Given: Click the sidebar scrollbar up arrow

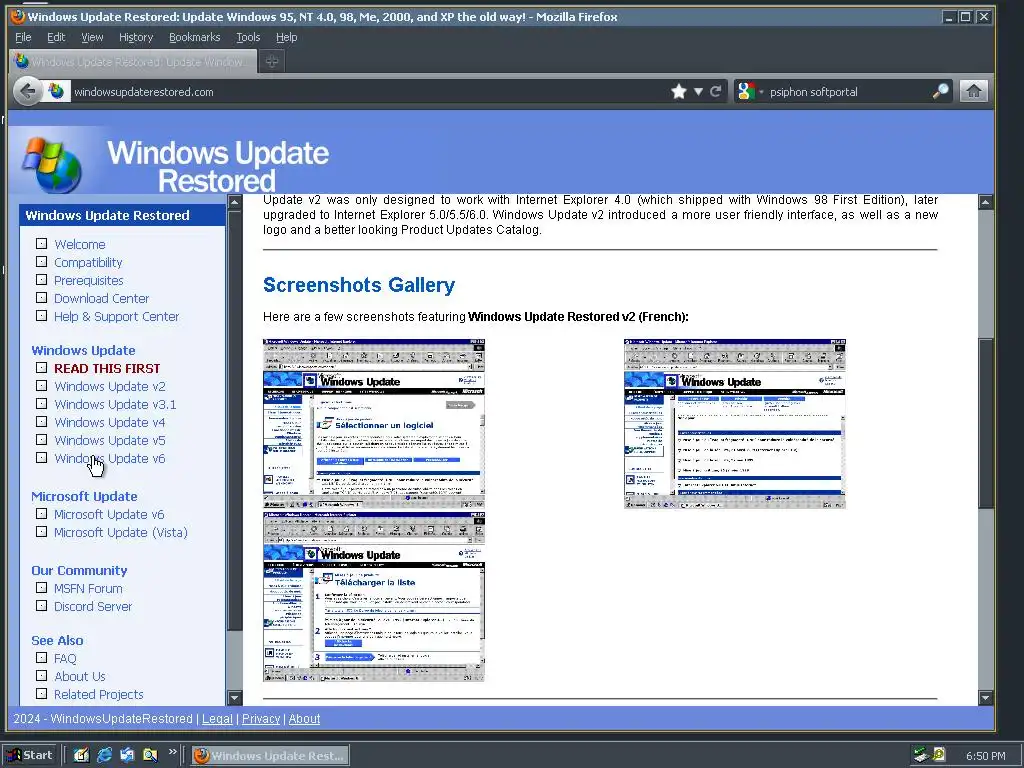Looking at the screenshot, I should click(234, 202).
